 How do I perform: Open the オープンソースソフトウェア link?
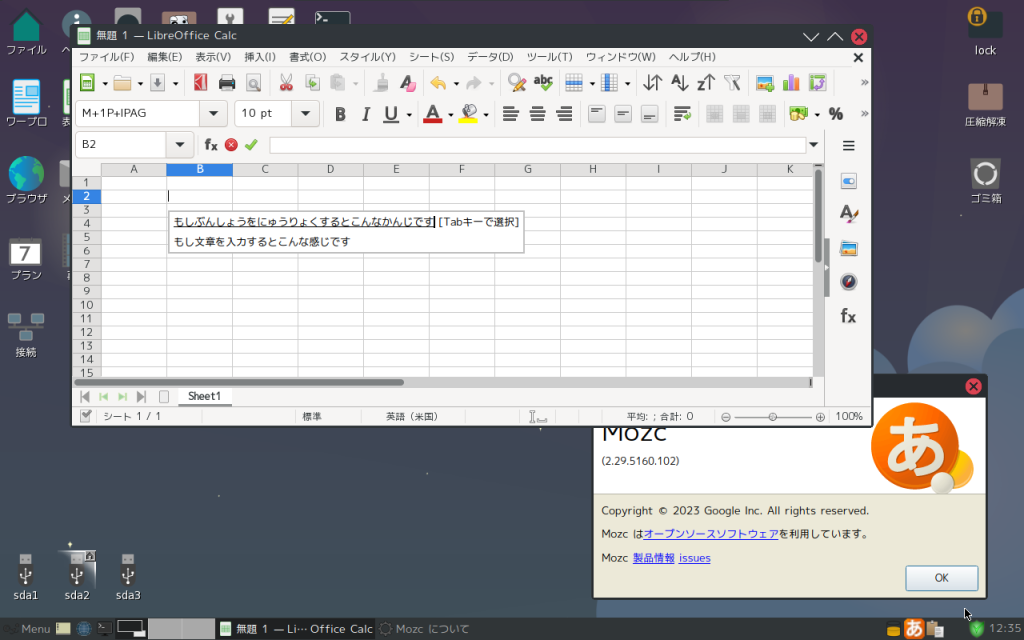(x=711, y=534)
